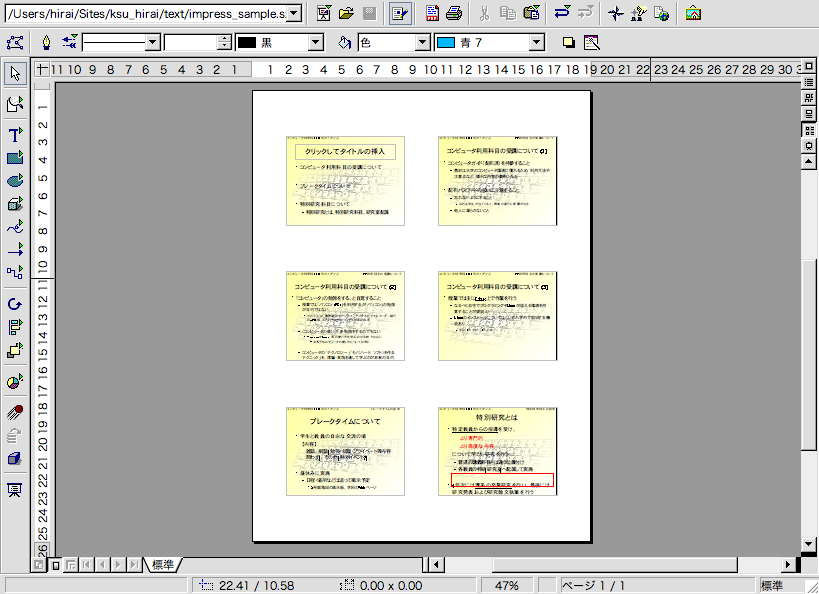Viewport: 819px width, 594px height.
Task: Click the black line color swatch
Action: point(247,42)
